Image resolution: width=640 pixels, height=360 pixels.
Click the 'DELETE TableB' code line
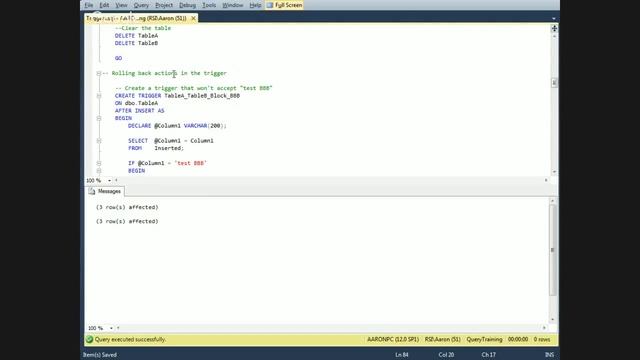tap(136, 43)
